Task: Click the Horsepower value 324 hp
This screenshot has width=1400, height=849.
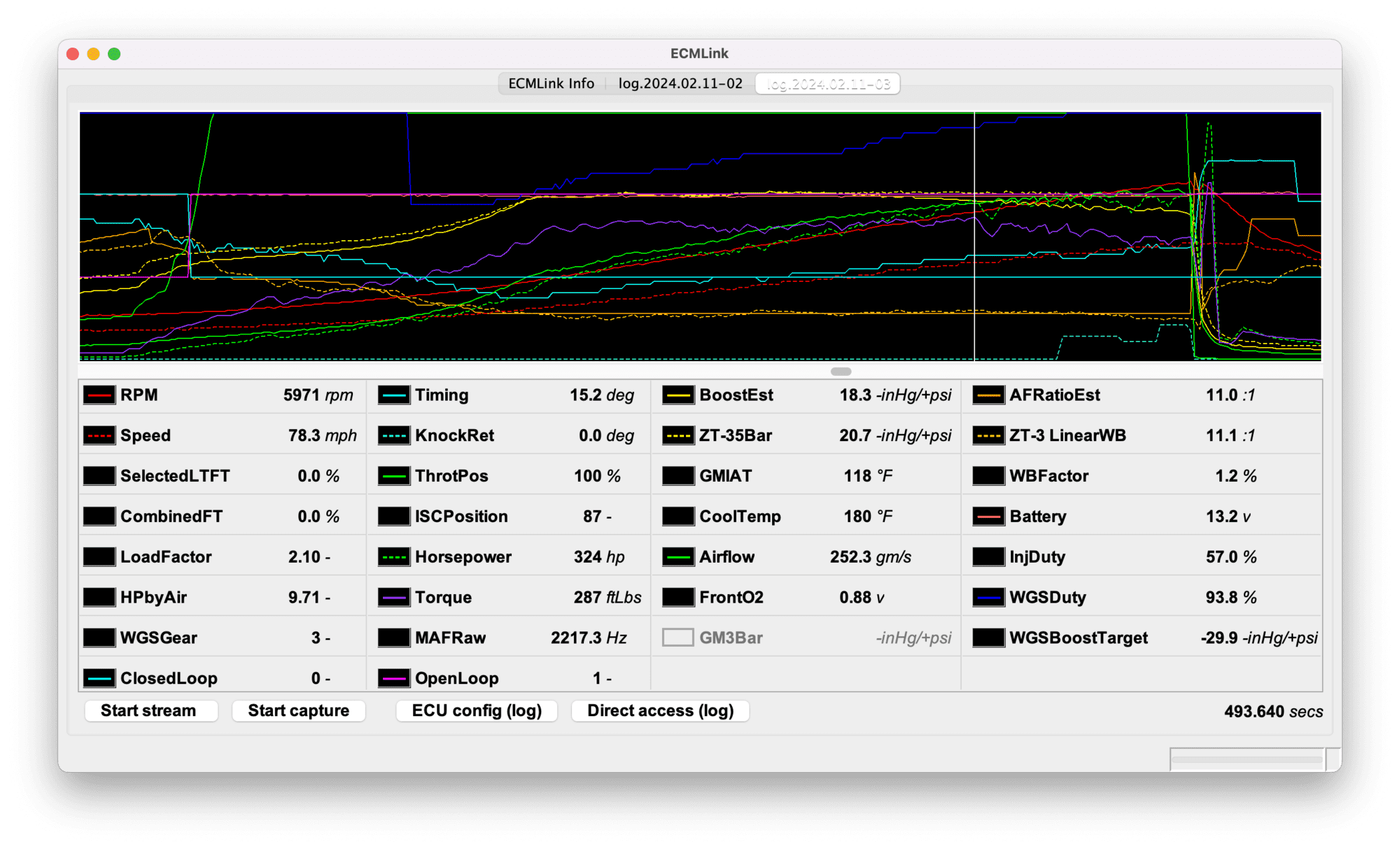Action: (599, 557)
